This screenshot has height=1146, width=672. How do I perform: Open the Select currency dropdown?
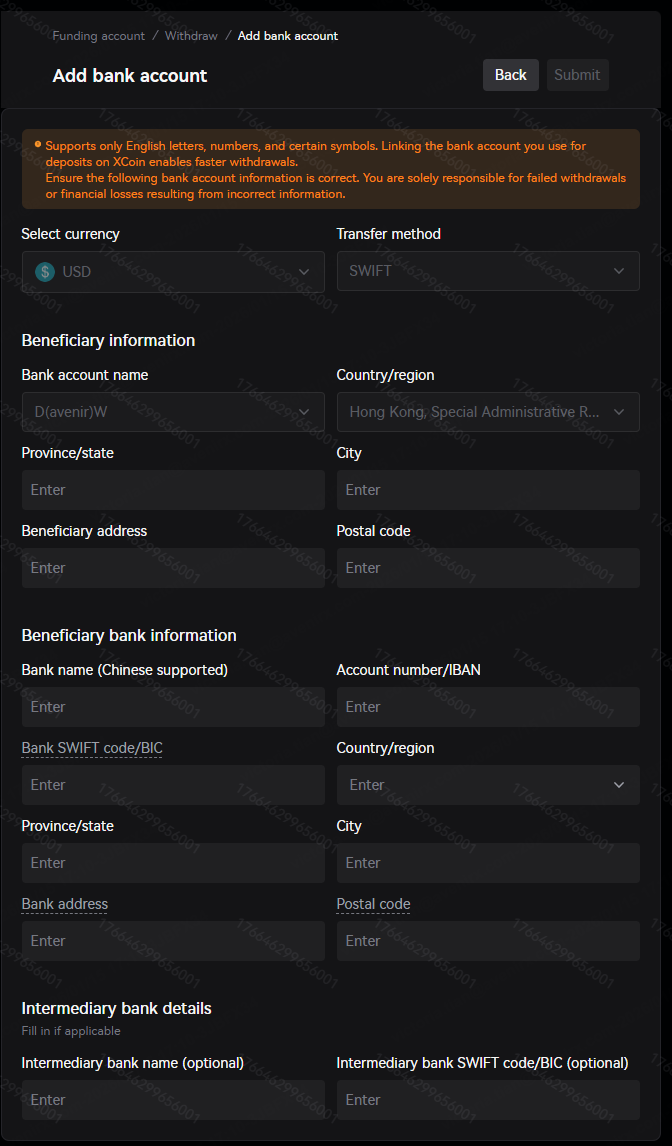173,272
